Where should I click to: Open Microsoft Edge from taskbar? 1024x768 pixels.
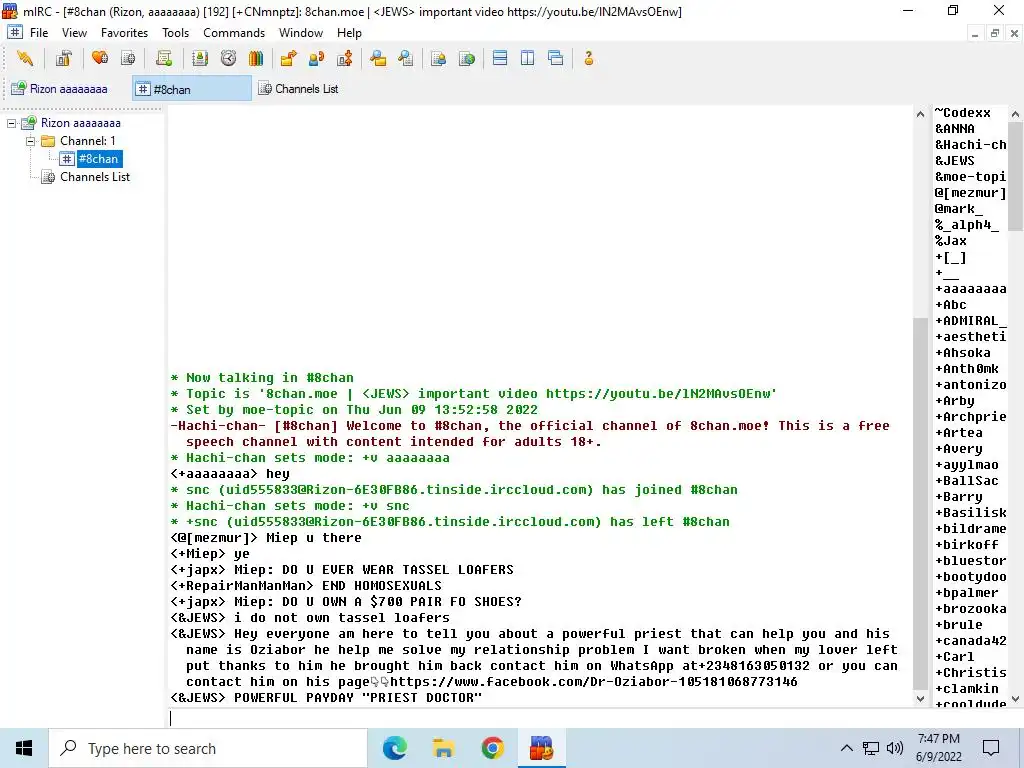394,748
